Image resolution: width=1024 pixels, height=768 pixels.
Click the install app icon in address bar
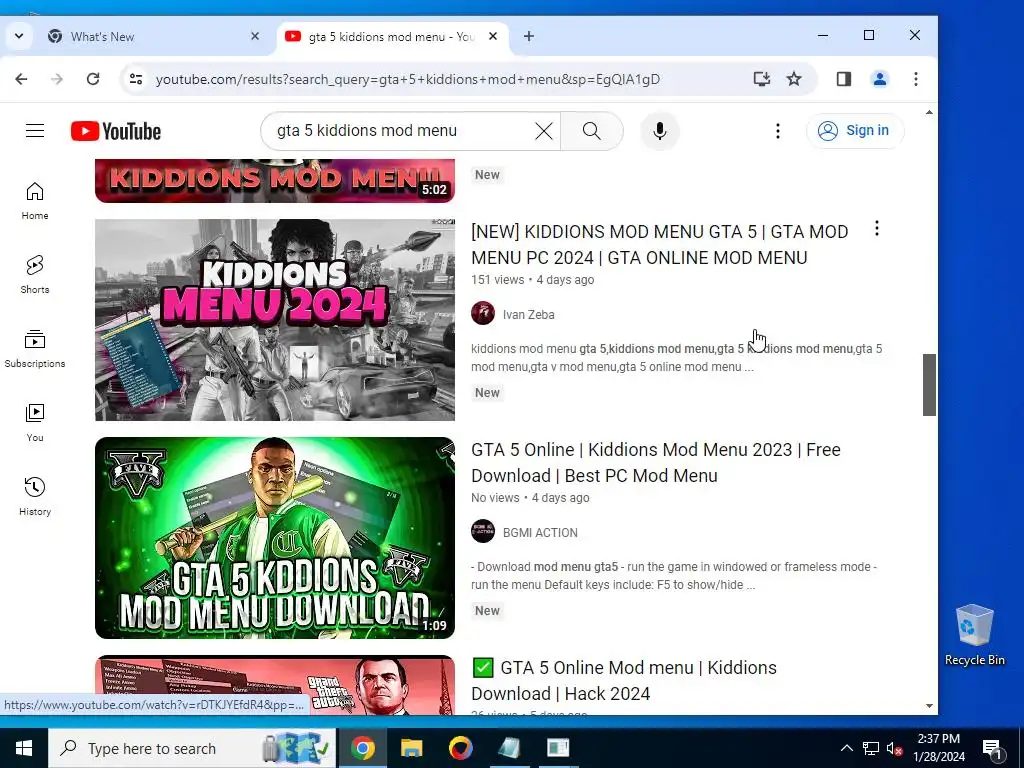click(x=761, y=79)
